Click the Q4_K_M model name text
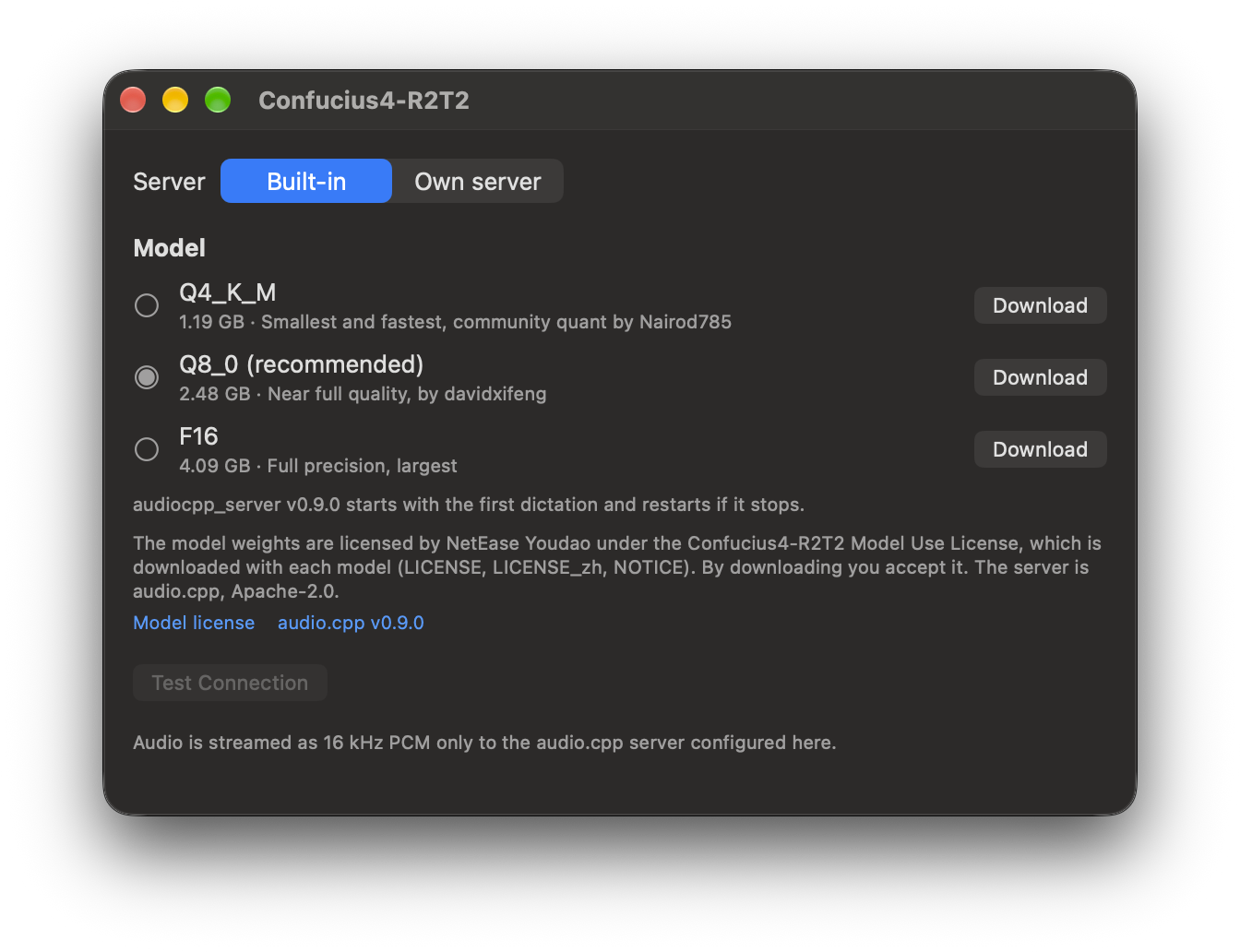Viewport: 1240px width, 952px height. coord(228,292)
